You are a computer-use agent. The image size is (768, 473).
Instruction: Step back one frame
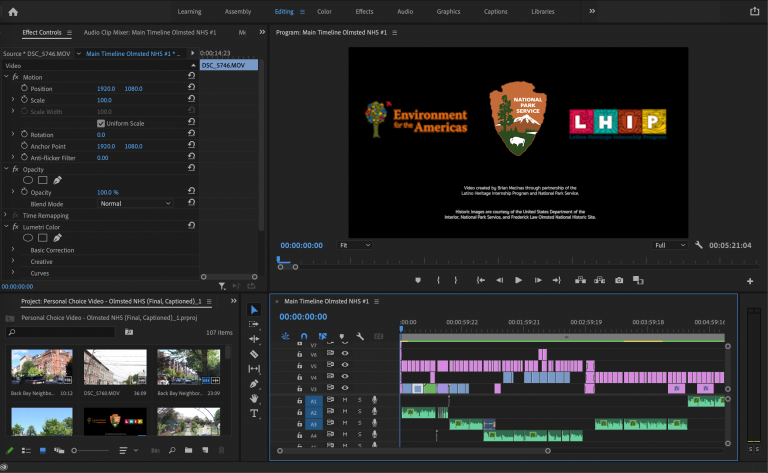click(500, 280)
